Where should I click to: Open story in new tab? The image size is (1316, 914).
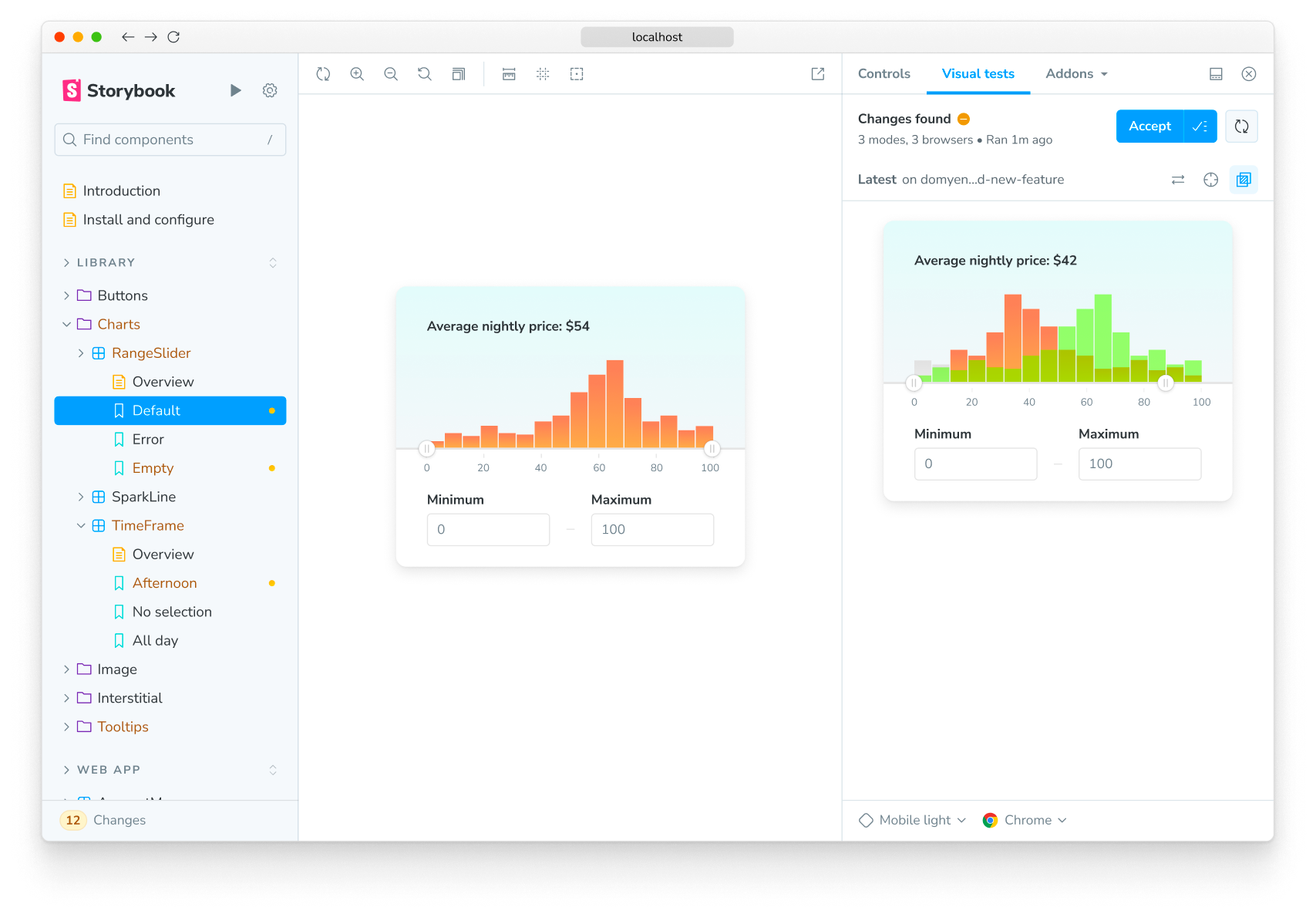pos(818,74)
